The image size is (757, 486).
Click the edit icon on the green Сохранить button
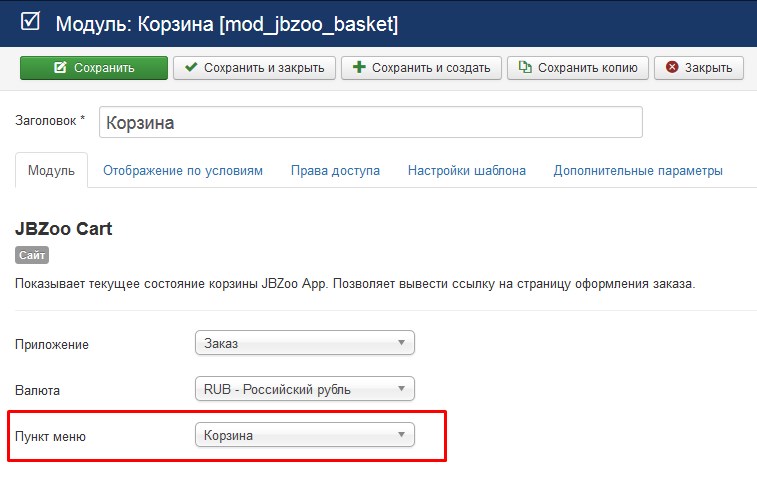(x=59, y=68)
